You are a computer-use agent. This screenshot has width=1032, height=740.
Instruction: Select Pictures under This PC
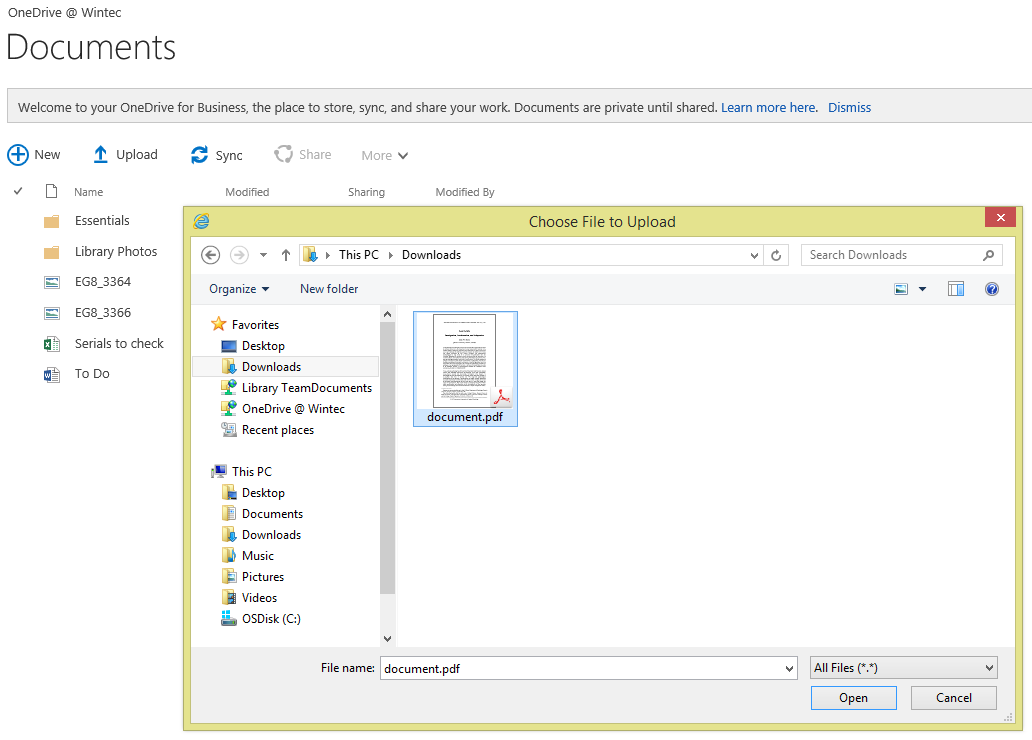(263, 577)
